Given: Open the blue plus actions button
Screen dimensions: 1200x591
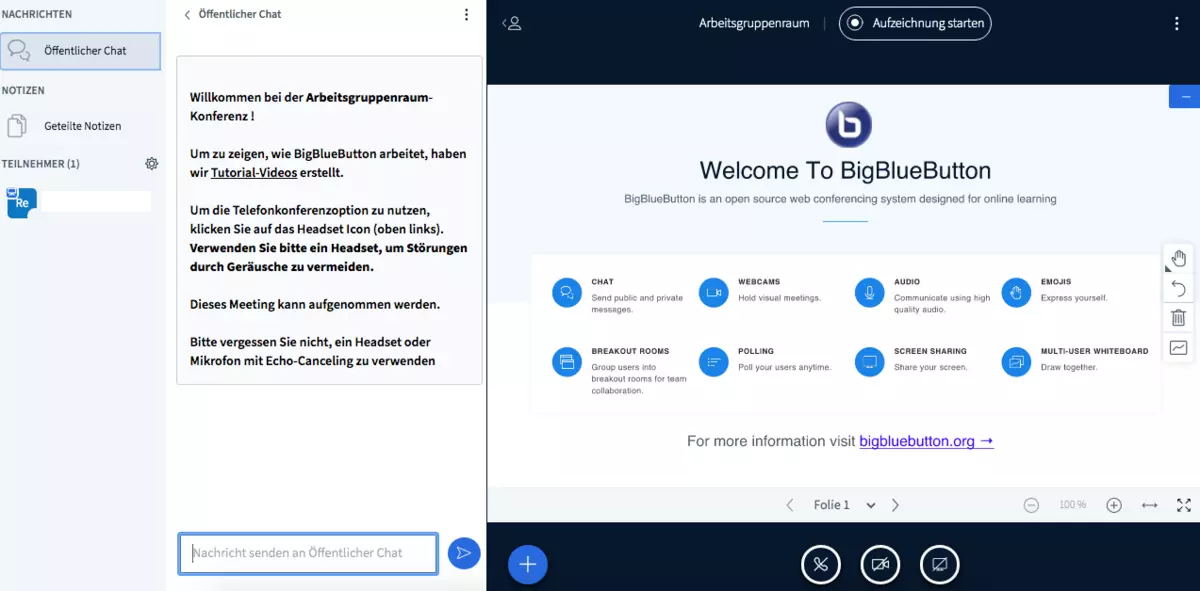Looking at the screenshot, I should (527, 564).
